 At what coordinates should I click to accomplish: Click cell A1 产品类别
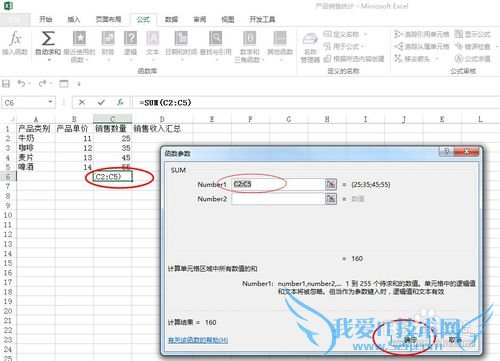coord(36,129)
